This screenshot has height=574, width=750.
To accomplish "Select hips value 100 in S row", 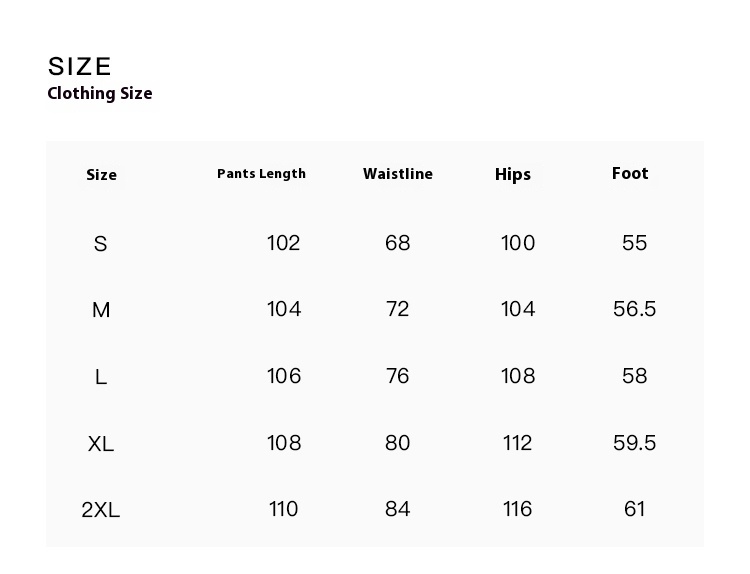I will pyautogui.click(x=518, y=243).
